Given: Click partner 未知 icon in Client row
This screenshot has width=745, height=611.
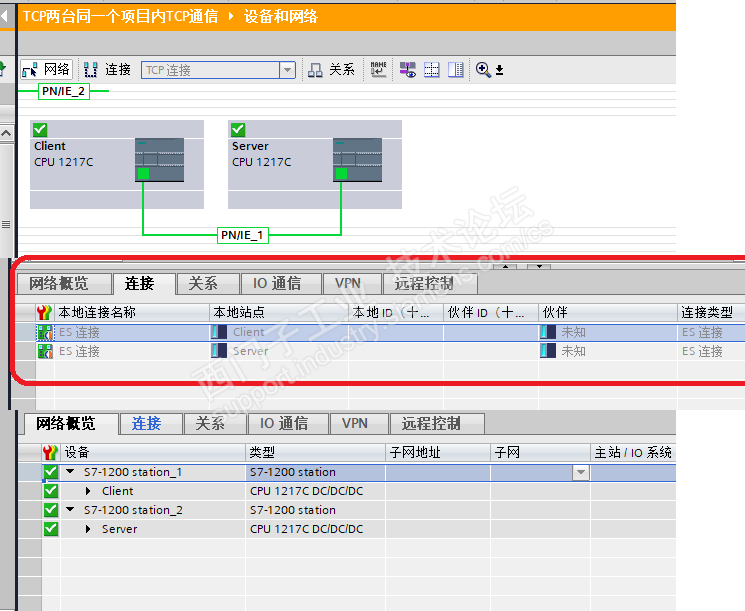Looking at the screenshot, I should tap(548, 332).
